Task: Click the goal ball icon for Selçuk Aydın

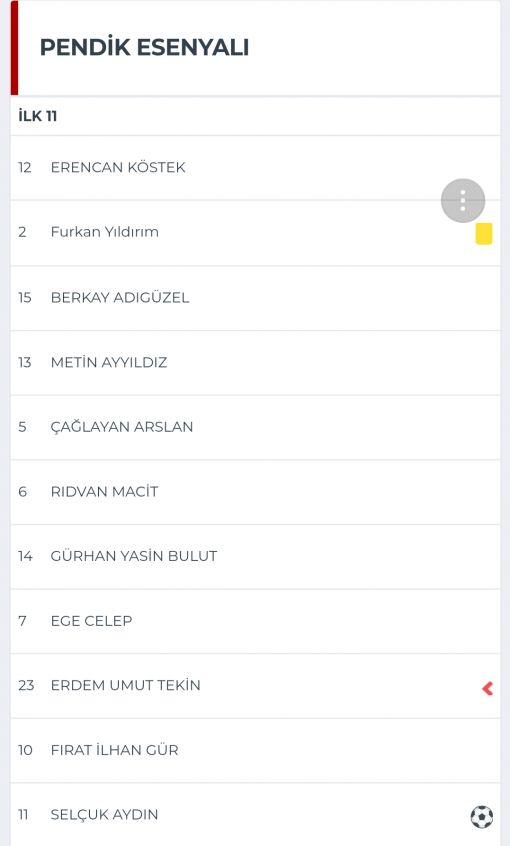Action: pos(481,816)
